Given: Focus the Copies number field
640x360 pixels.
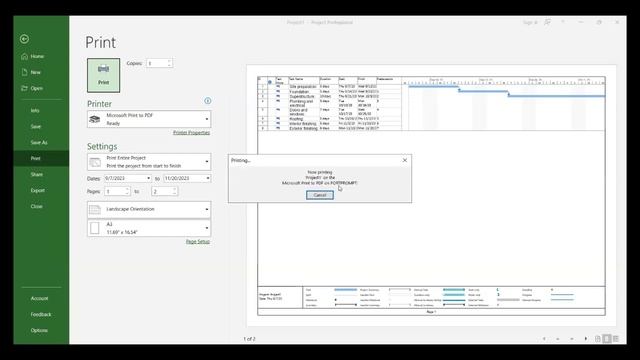Looking at the screenshot, I should pos(157,63).
